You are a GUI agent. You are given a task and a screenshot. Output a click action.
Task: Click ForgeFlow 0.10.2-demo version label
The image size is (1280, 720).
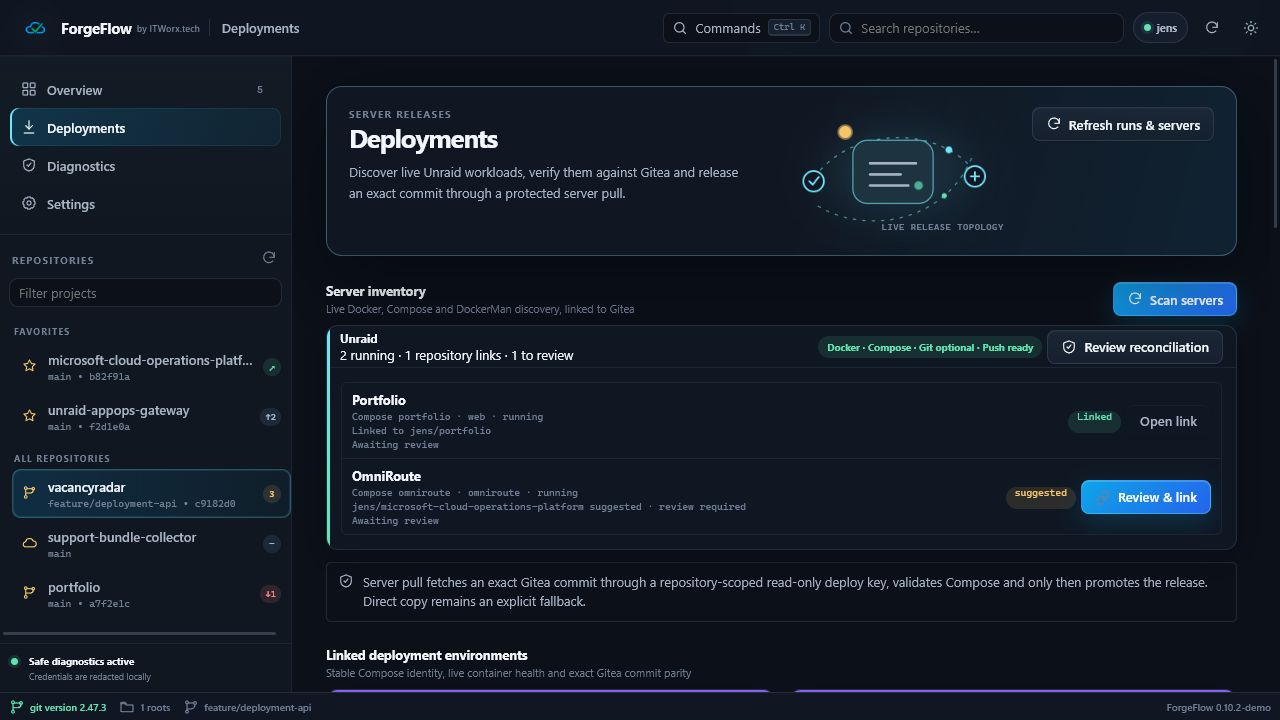1218,707
